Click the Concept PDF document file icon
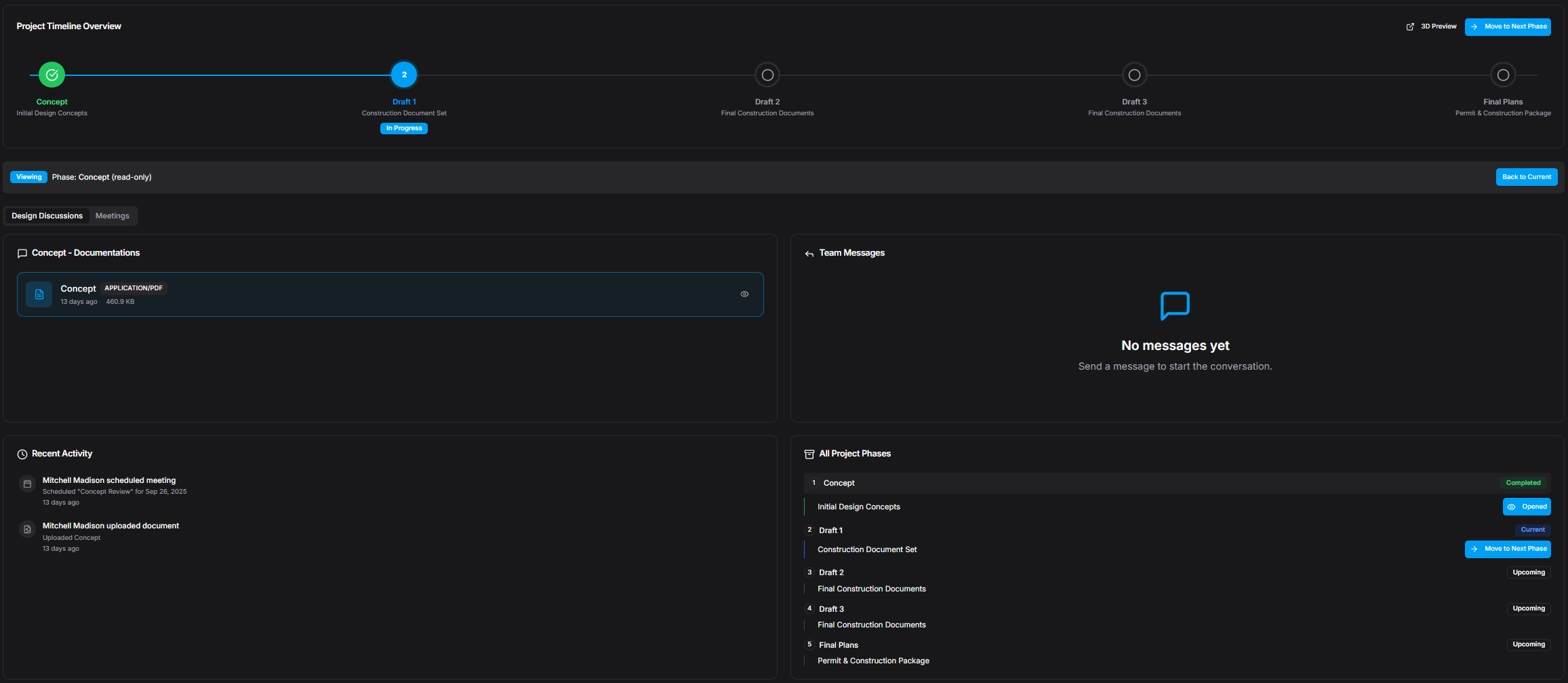The height and width of the screenshot is (683, 1568). [x=39, y=294]
